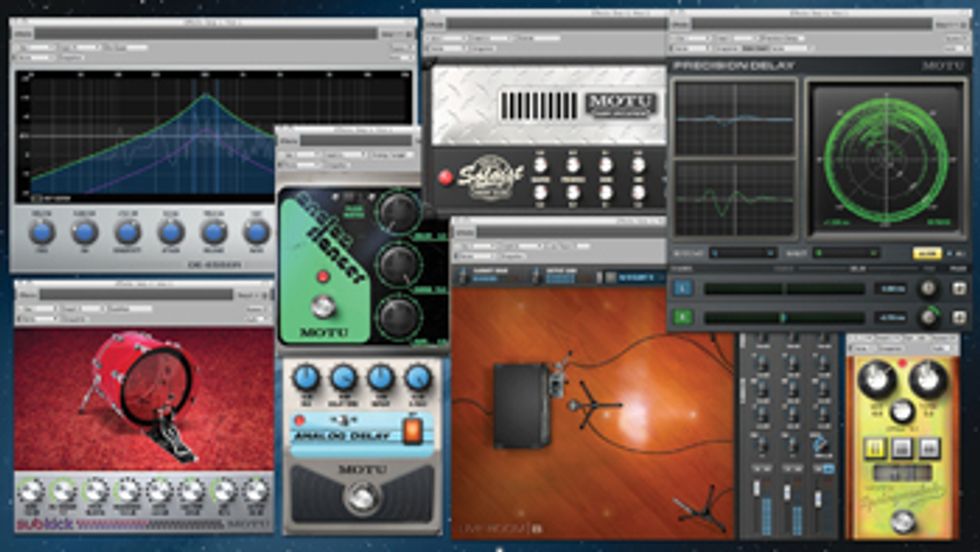The height and width of the screenshot is (552, 980).
Task: Click the last white knob in the amp's bottom row
Action: 638,193
